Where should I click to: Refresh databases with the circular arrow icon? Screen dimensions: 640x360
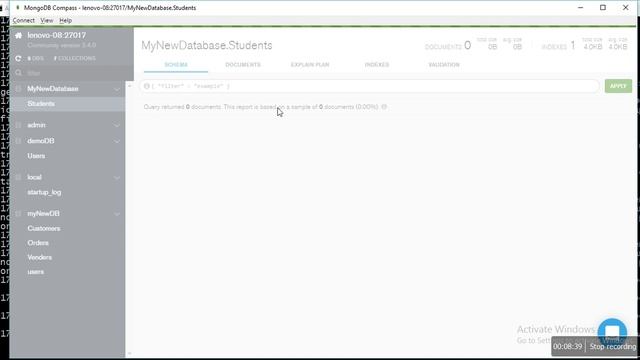pyautogui.click(x=18, y=58)
